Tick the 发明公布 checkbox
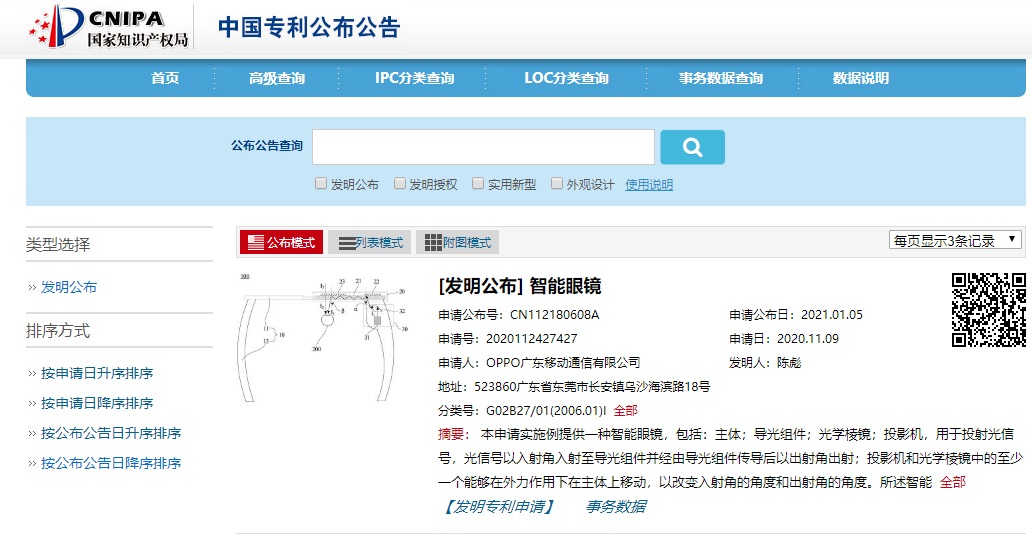The height and width of the screenshot is (551, 1032). 321,184
